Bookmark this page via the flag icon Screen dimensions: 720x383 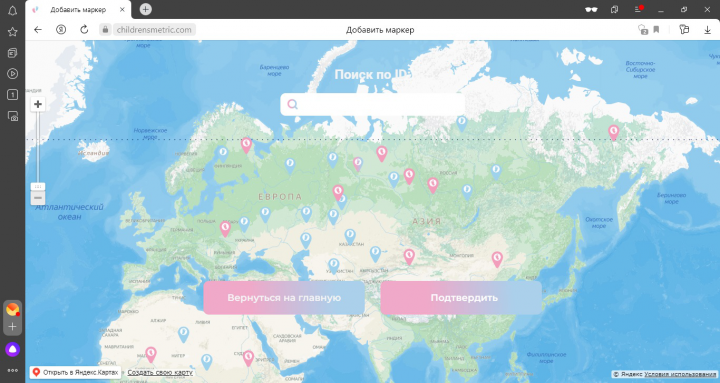656,30
